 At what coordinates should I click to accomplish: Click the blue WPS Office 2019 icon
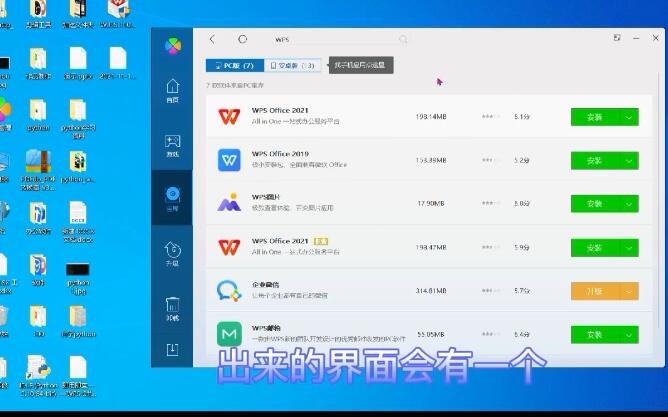[x=229, y=160]
